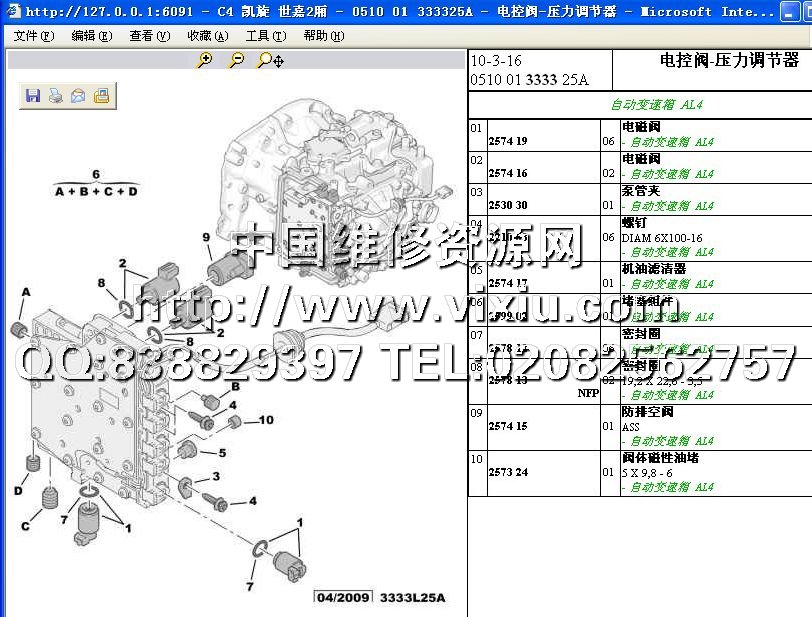The width and height of the screenshot is (812, 617).
Task: Open the 收藏(A) favorites menu
Action: point(207,36)
